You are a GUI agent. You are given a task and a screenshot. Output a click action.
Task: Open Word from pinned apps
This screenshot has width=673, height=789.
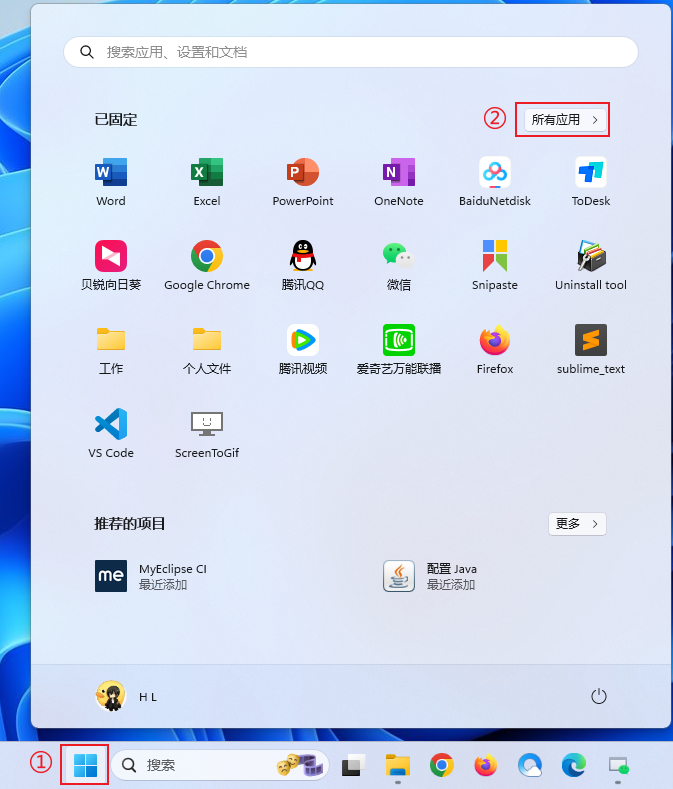[111, 182]
